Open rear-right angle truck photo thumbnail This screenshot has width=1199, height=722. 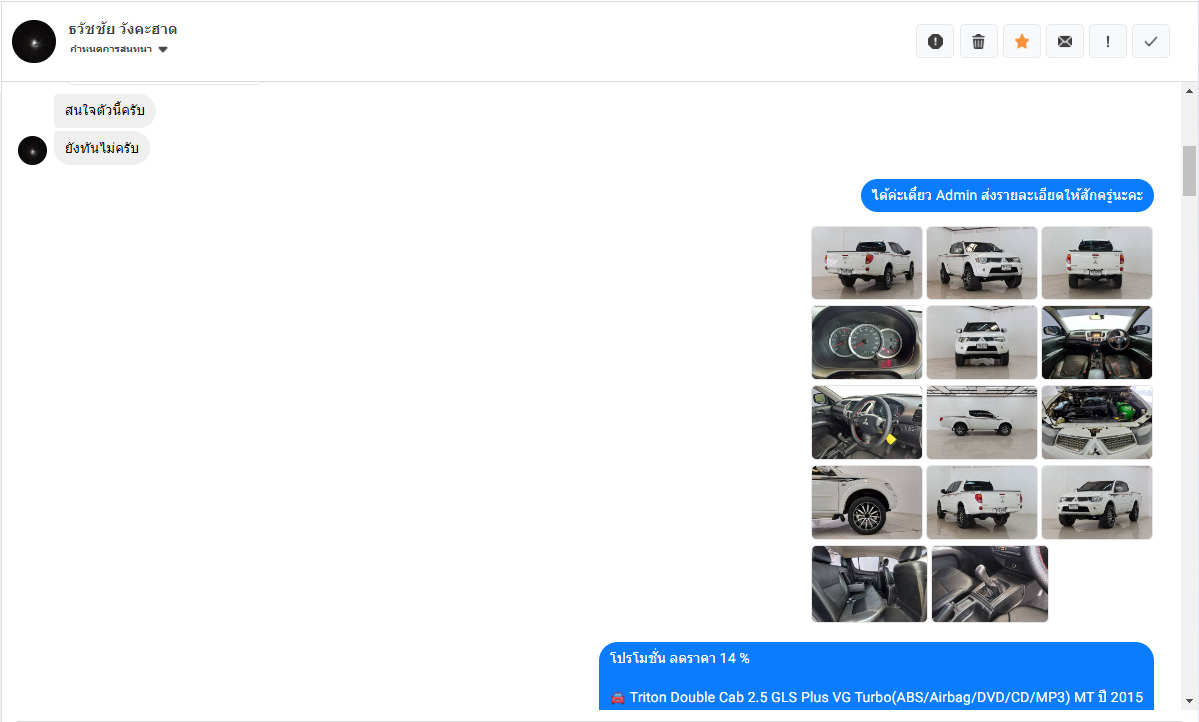(x=982, y=502)
